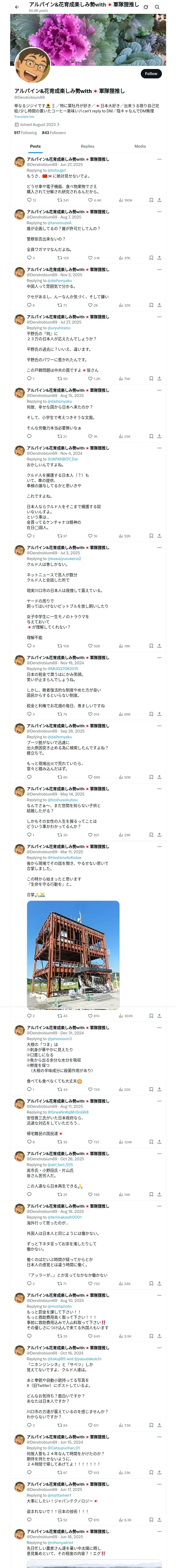Screen dimensions: 176x1568
Task: Share the Nov 4, 2024 post
Action: click(160, 536)
